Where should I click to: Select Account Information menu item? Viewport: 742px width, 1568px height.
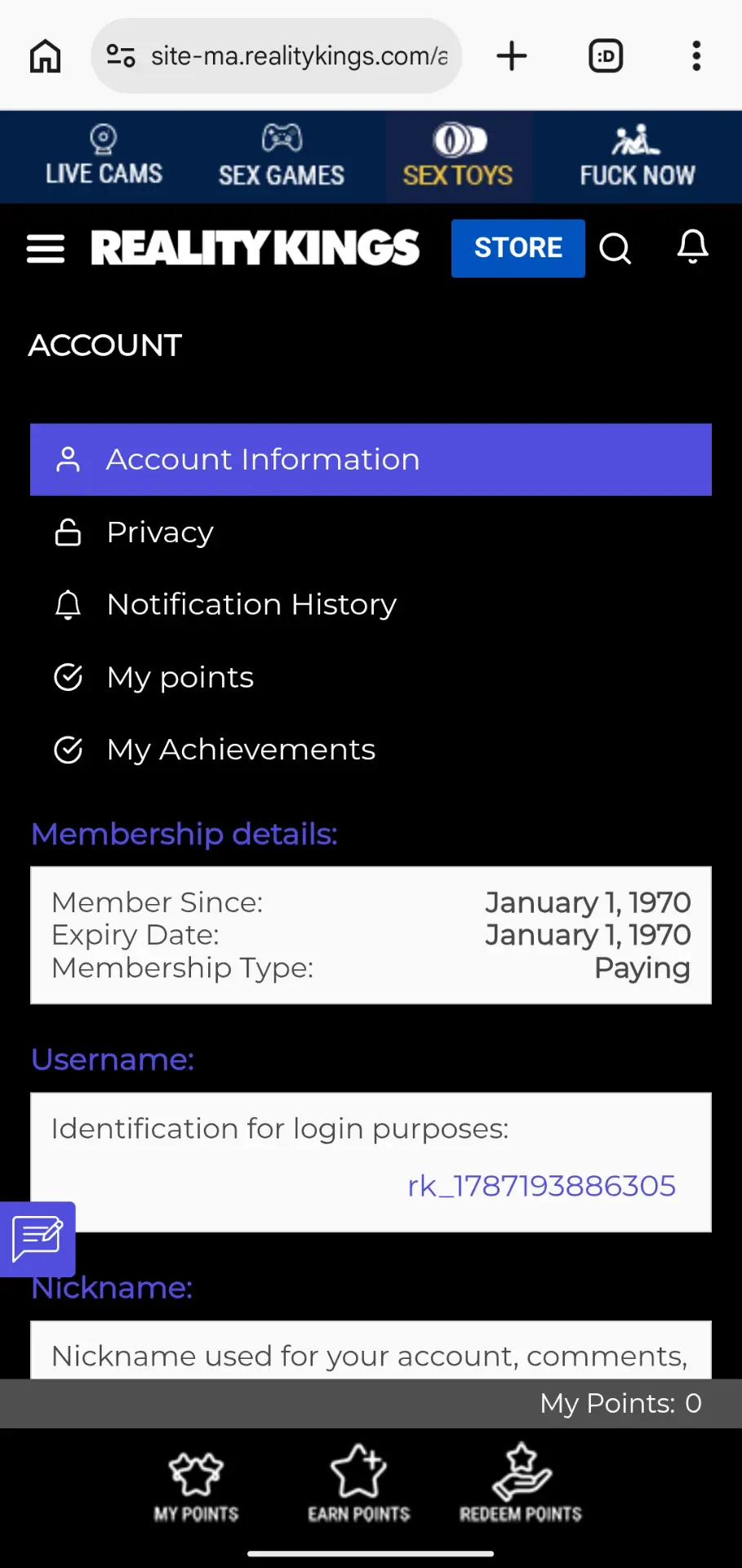pyautogui.click(x=371, y=460)
